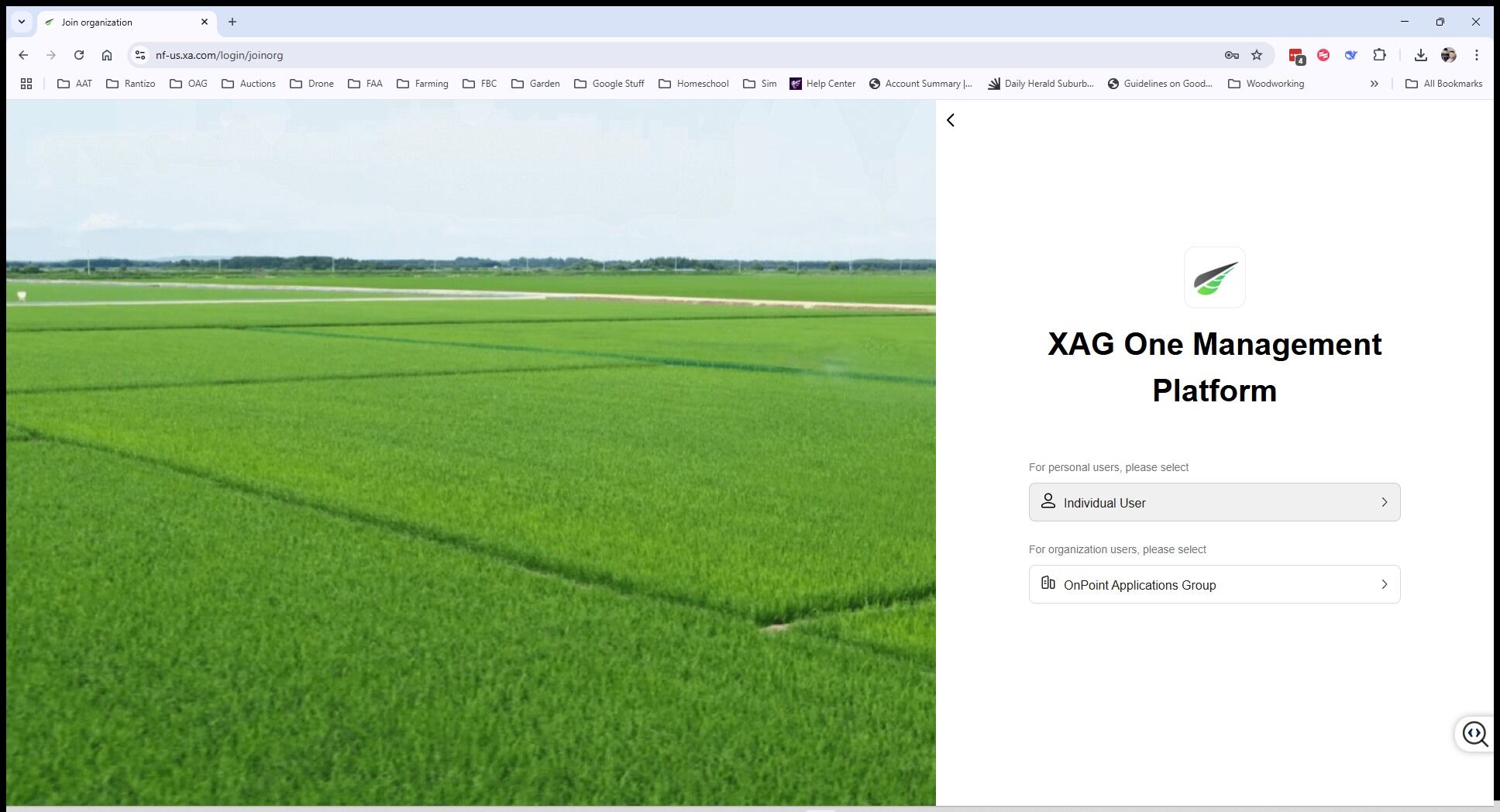1500x812 pixels.
Task: Click the round red extension icon
Action: pyautogui.click(x=1323, y=55)
